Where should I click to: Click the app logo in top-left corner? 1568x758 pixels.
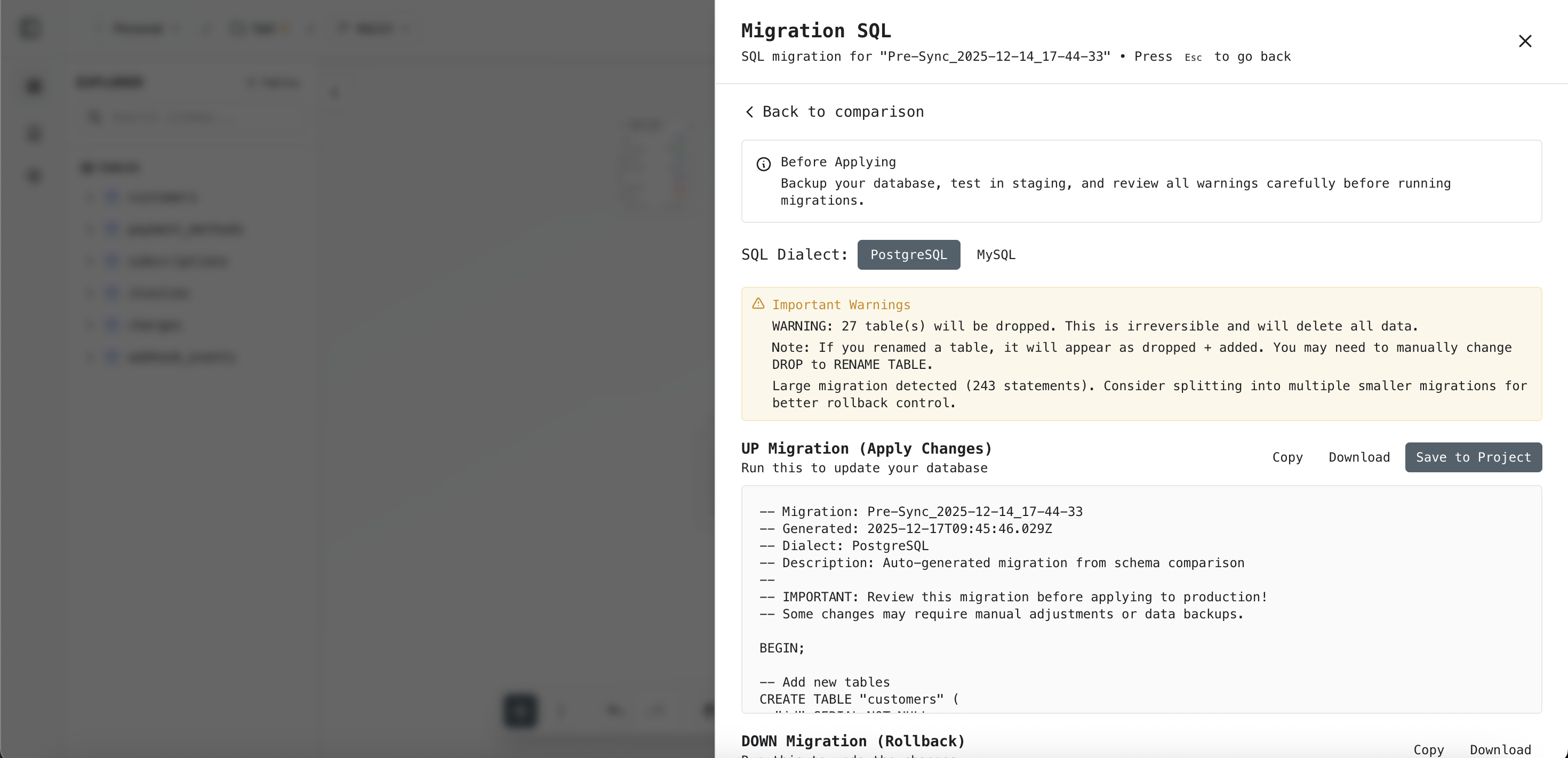click(29, 28)
